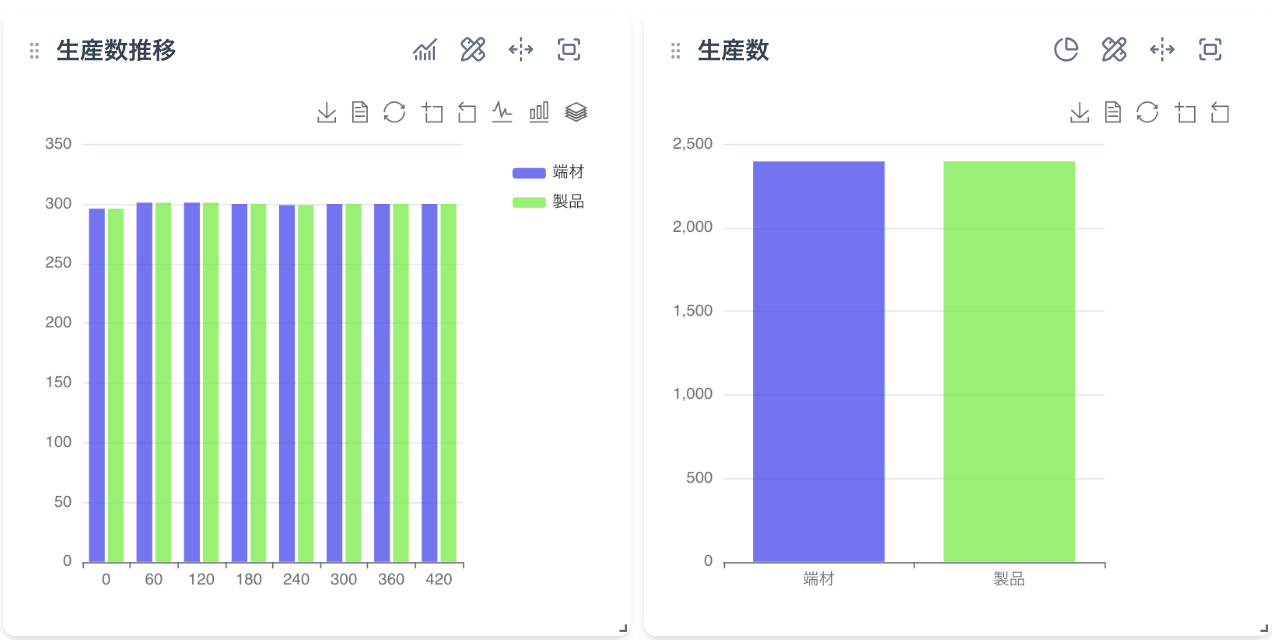Click the trend chart icon in 生産数推移 header
The width and height of the screenshot is (1272, 640).
(425, 50)
